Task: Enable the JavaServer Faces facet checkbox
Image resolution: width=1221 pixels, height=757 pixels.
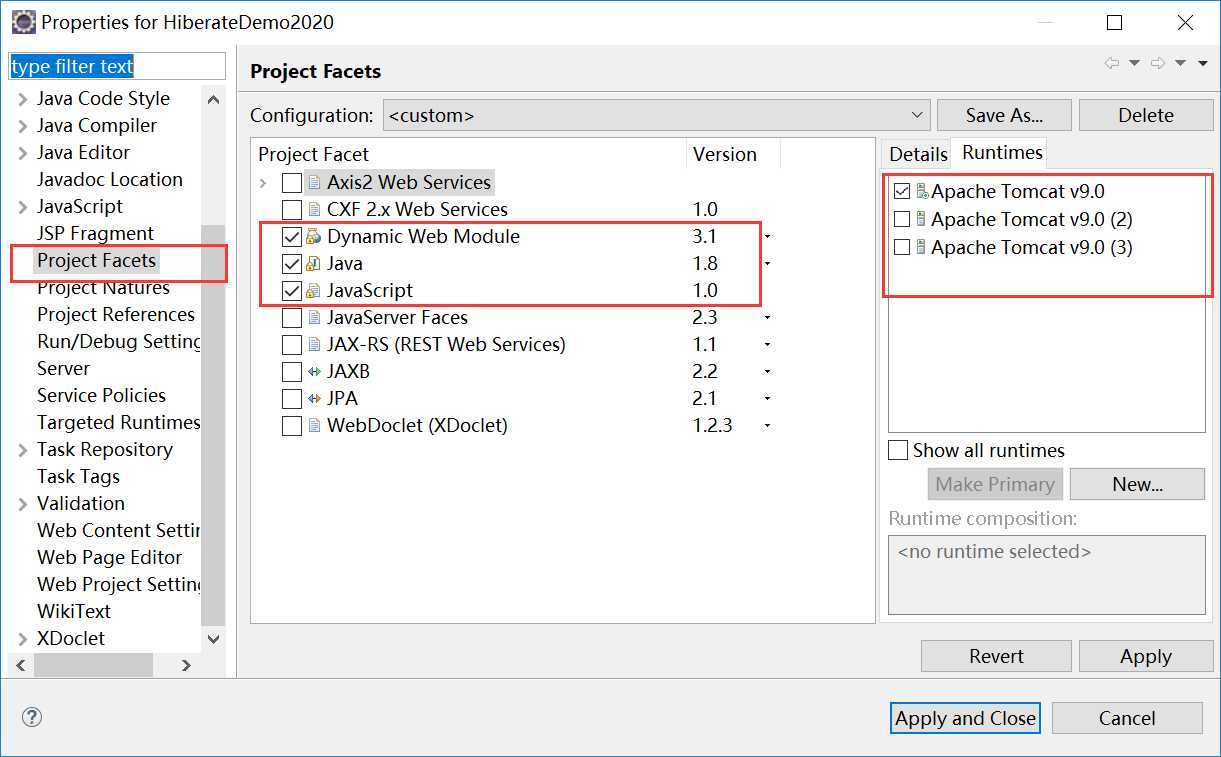Action: (x=292, y=318)
